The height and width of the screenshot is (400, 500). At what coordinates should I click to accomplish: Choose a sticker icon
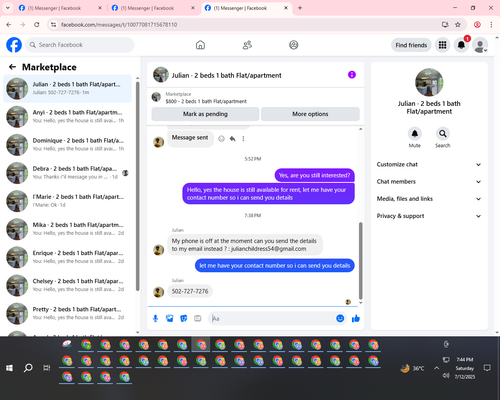[184, 319]
